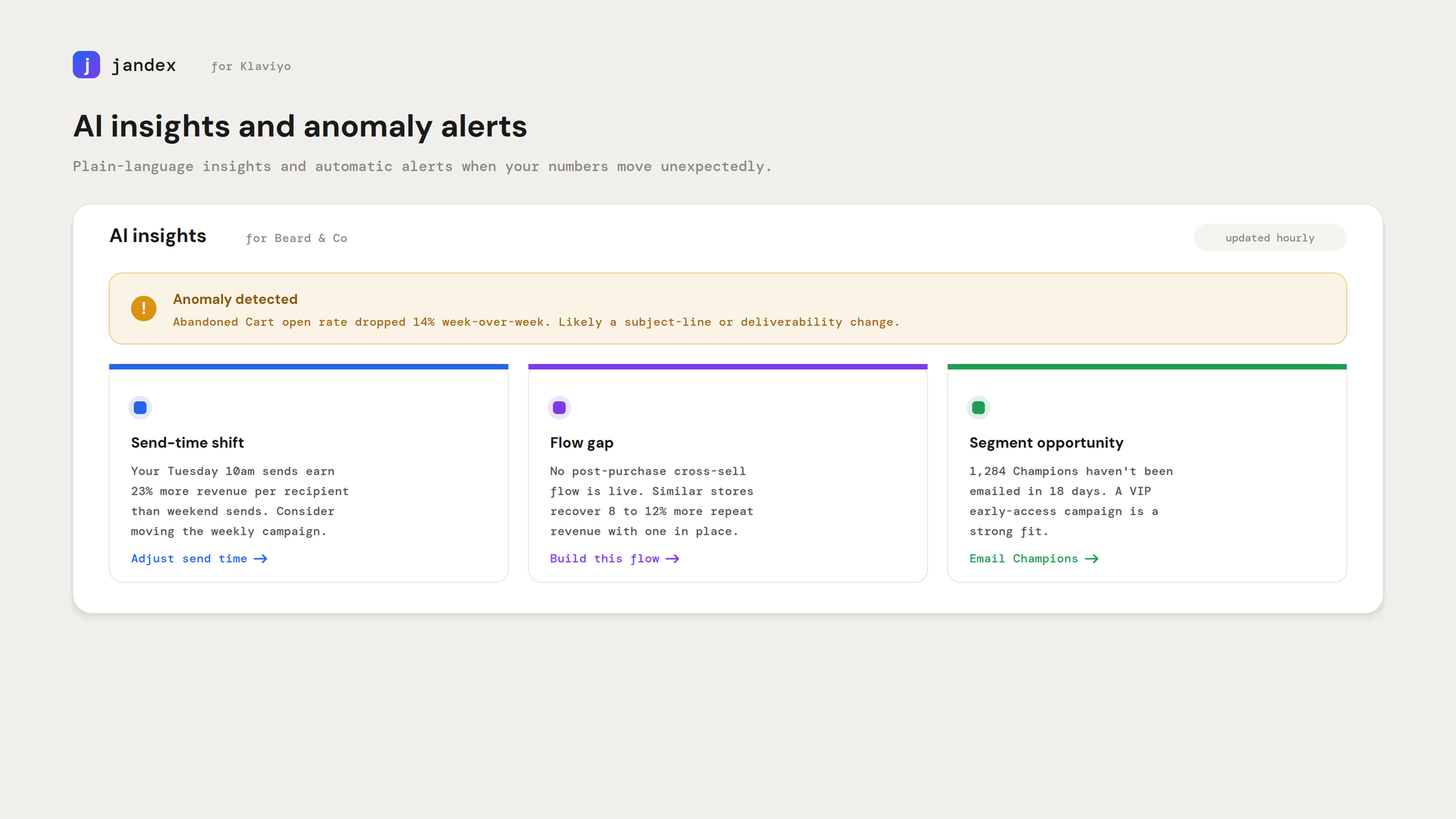The width and height of the screenshot is (1456, 819).
Task: Click the blue Send-time shift icon
Action: tap(140, 408)
